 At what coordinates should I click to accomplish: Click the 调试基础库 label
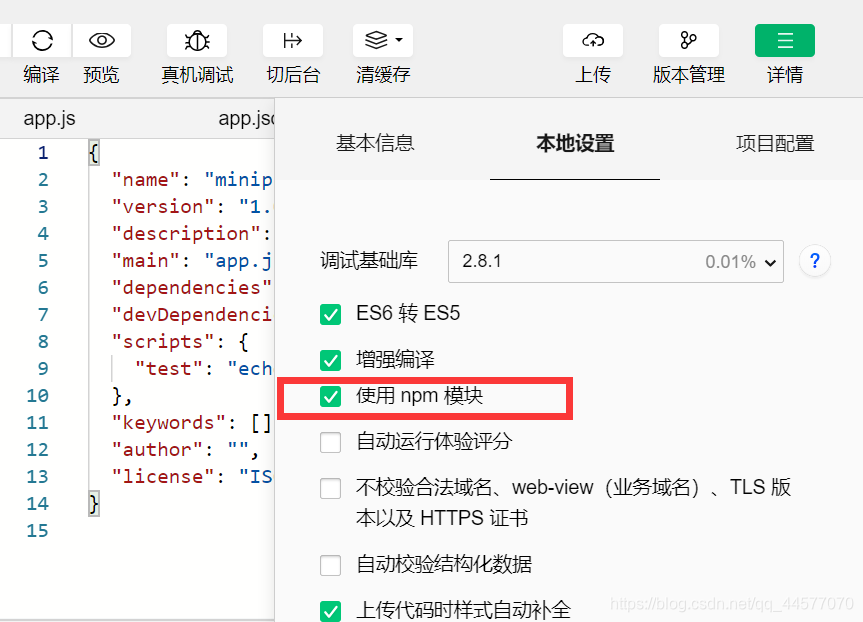coord(369,260)
